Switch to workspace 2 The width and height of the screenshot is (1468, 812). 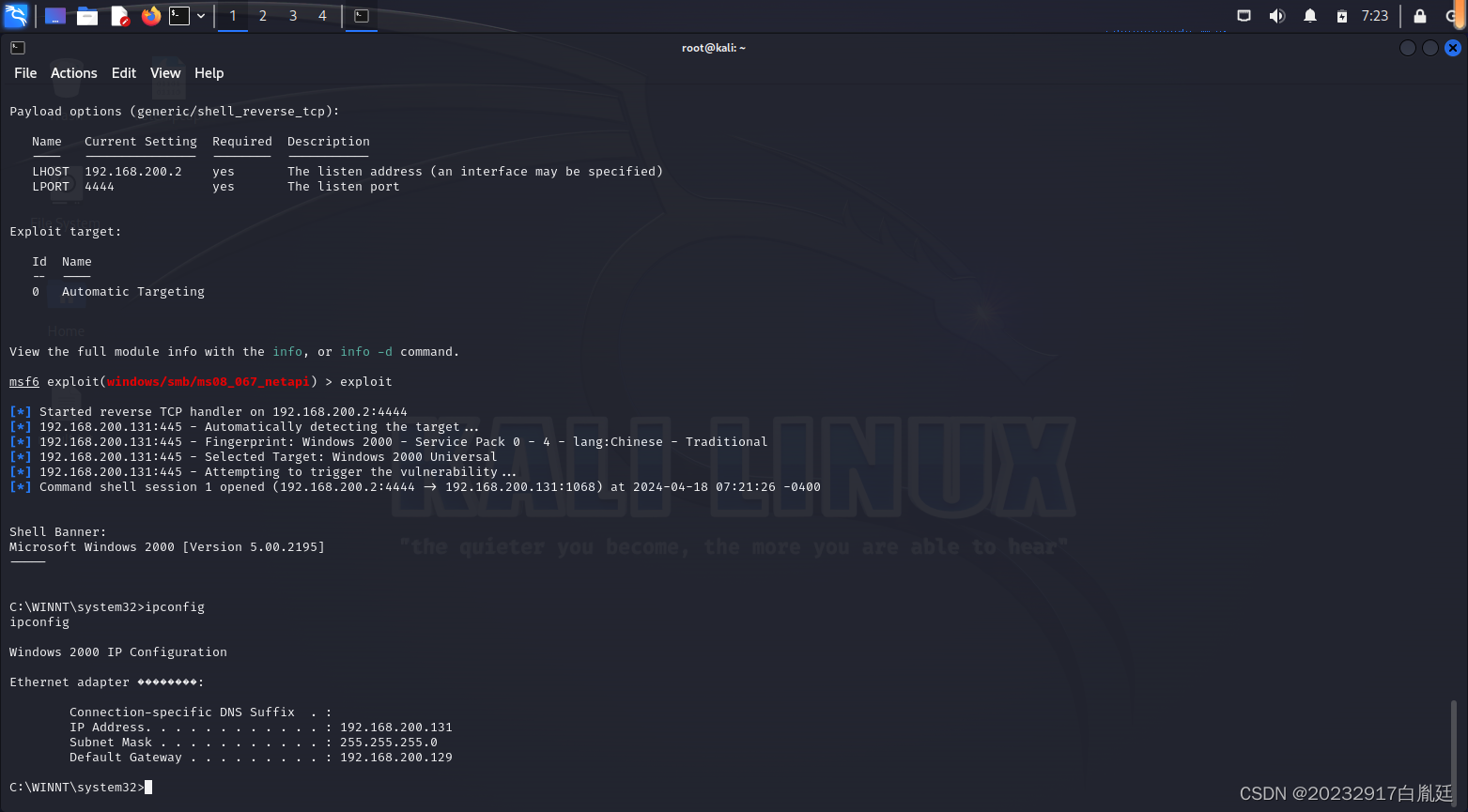pos(263,16)
